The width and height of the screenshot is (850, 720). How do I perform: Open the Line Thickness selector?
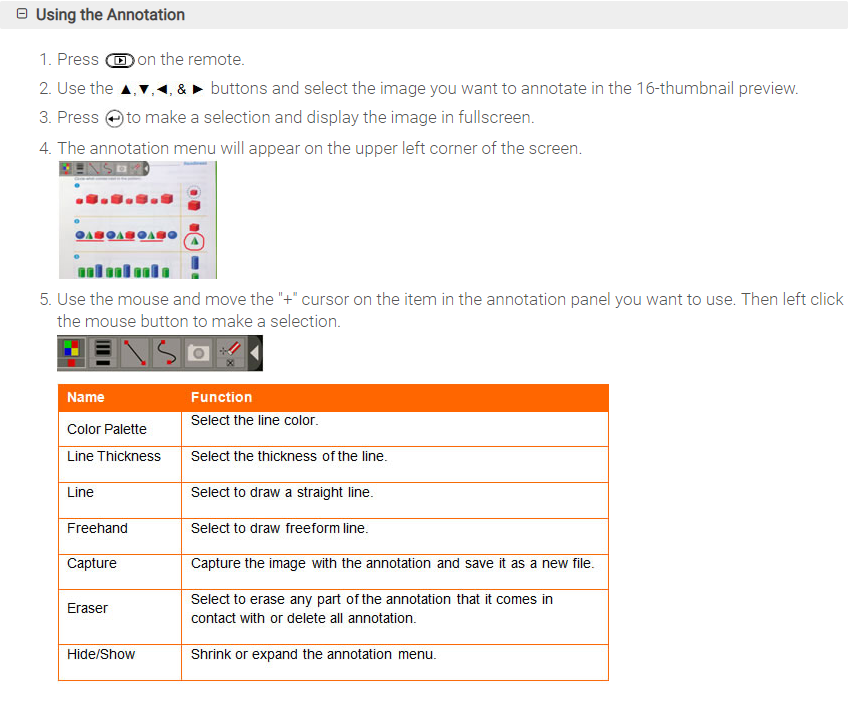(x=103, y=347)
